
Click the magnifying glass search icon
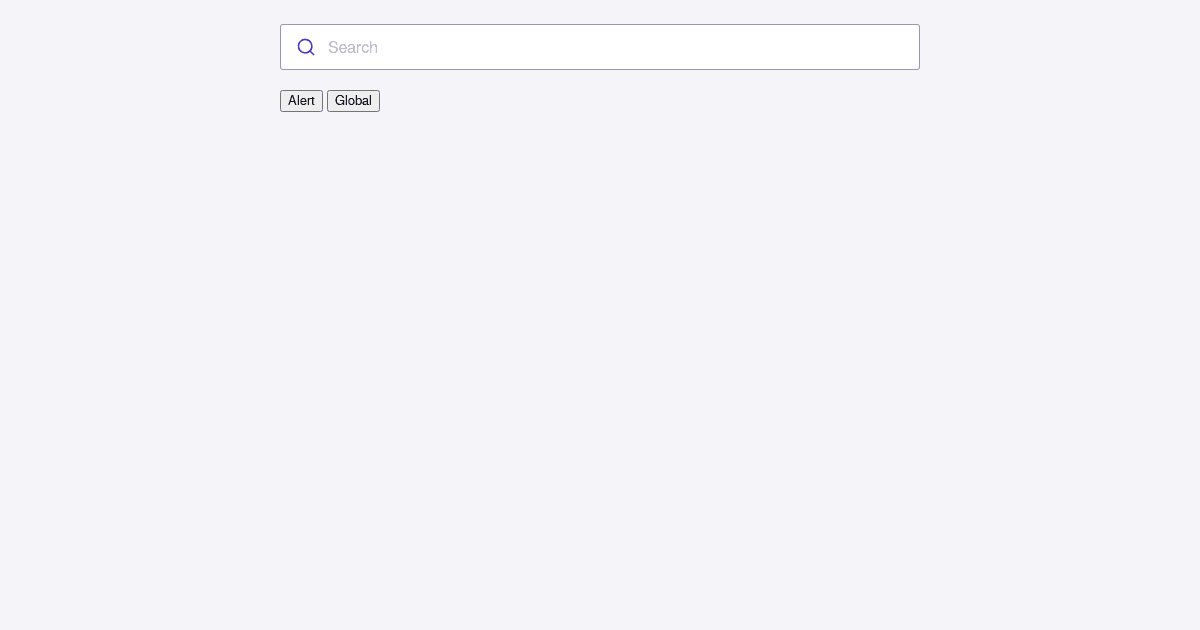[x=306, y=47]
